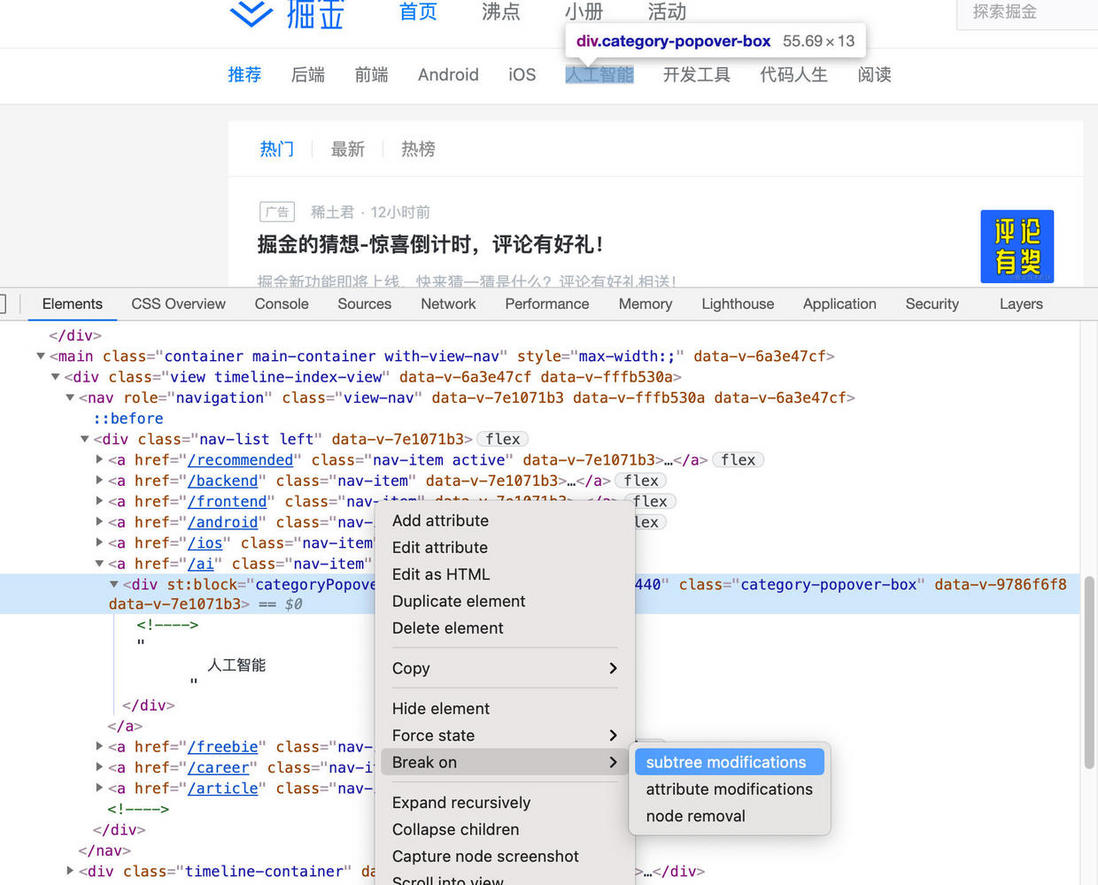The width and height of the screenshot is (1098, 885).
Task: Click the 探索掘金 search field
Action: pos(1027,13)
